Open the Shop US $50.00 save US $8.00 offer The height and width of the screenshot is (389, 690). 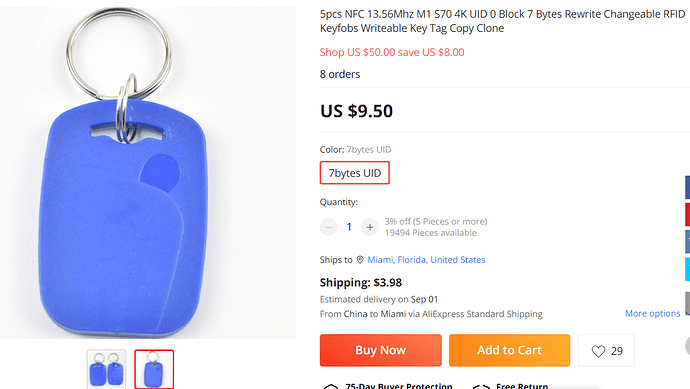tap(392, 52)
